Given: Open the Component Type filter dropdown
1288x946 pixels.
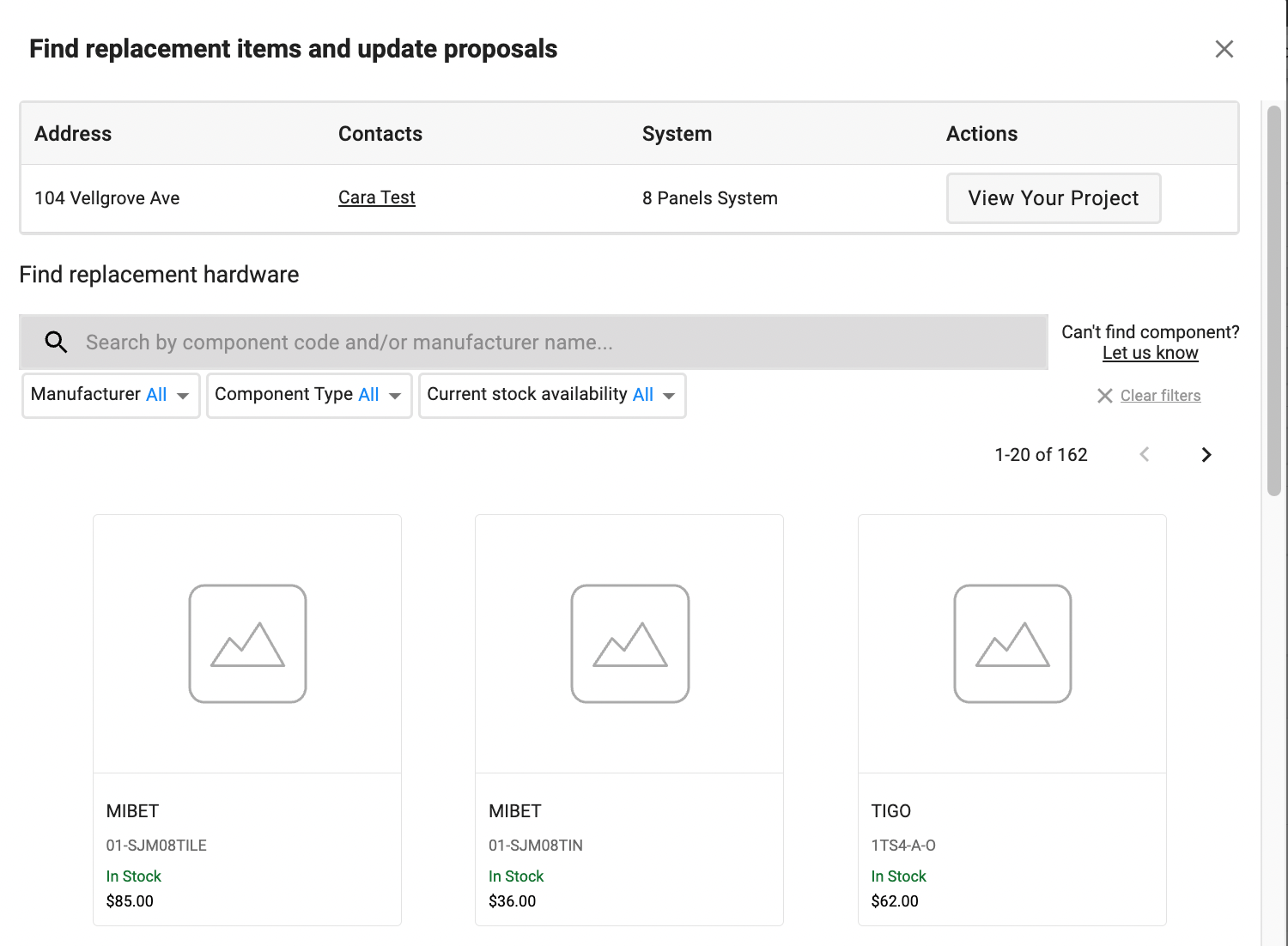Looking at the screenshot, I should [x=309, y=395].
